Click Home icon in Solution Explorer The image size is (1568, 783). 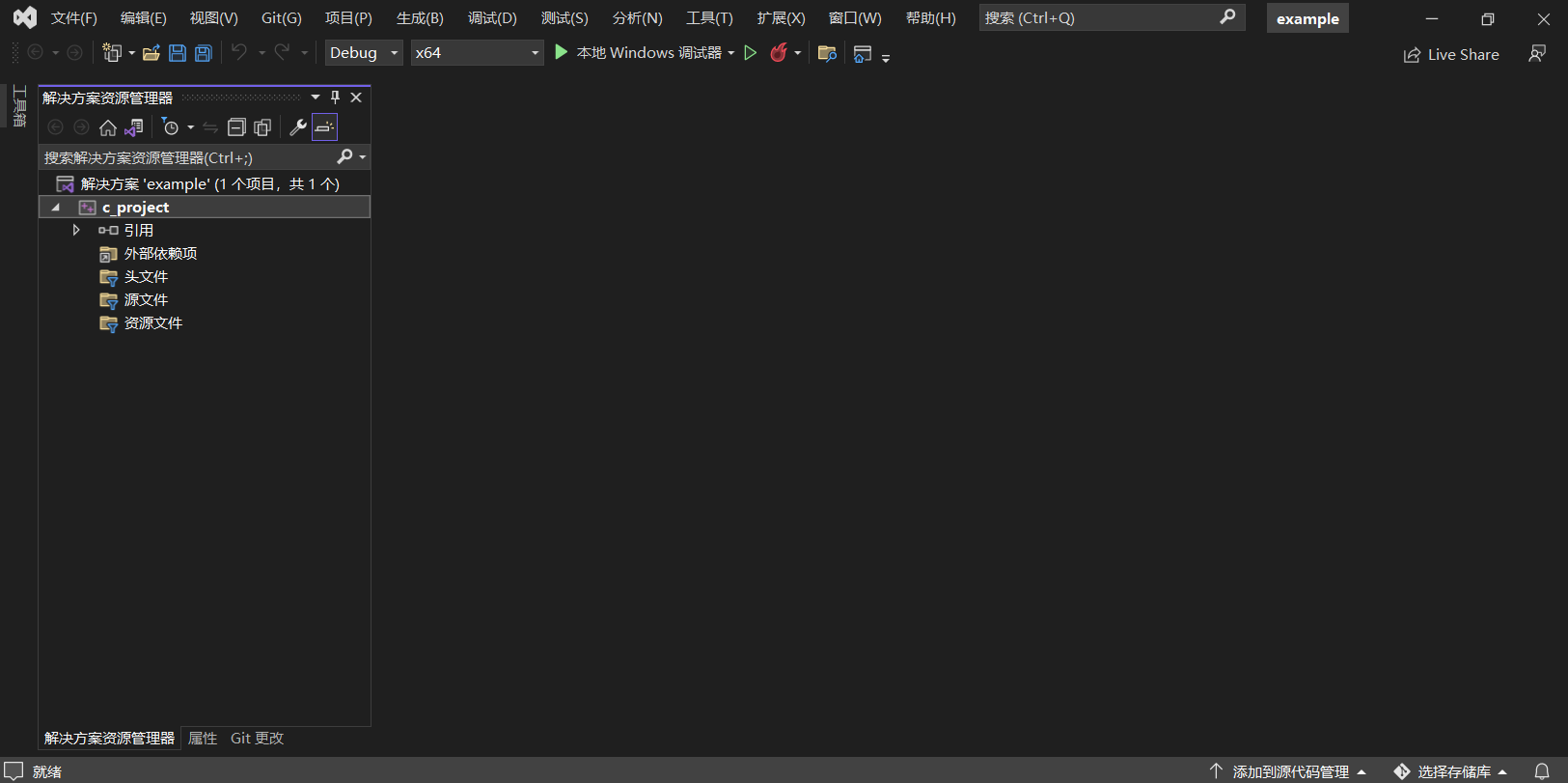tap(108, 127)
